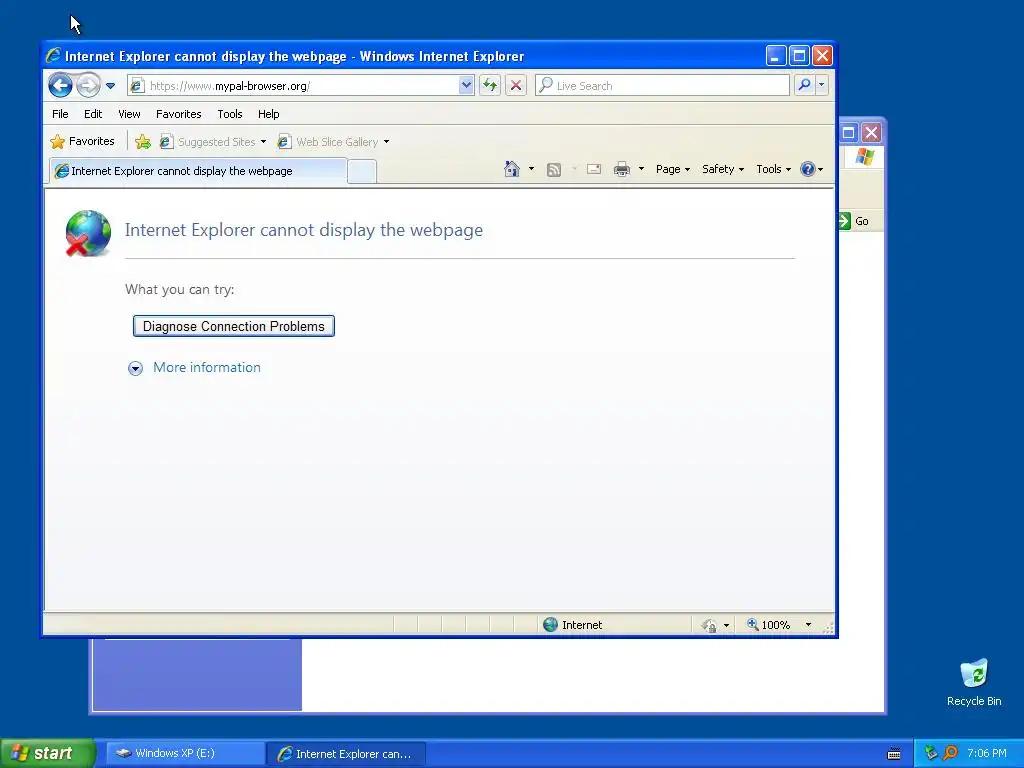The height and width of the screenshot is (768, 1024).
Task: Click the error heading text on the page
Action: tap(304, 230)
